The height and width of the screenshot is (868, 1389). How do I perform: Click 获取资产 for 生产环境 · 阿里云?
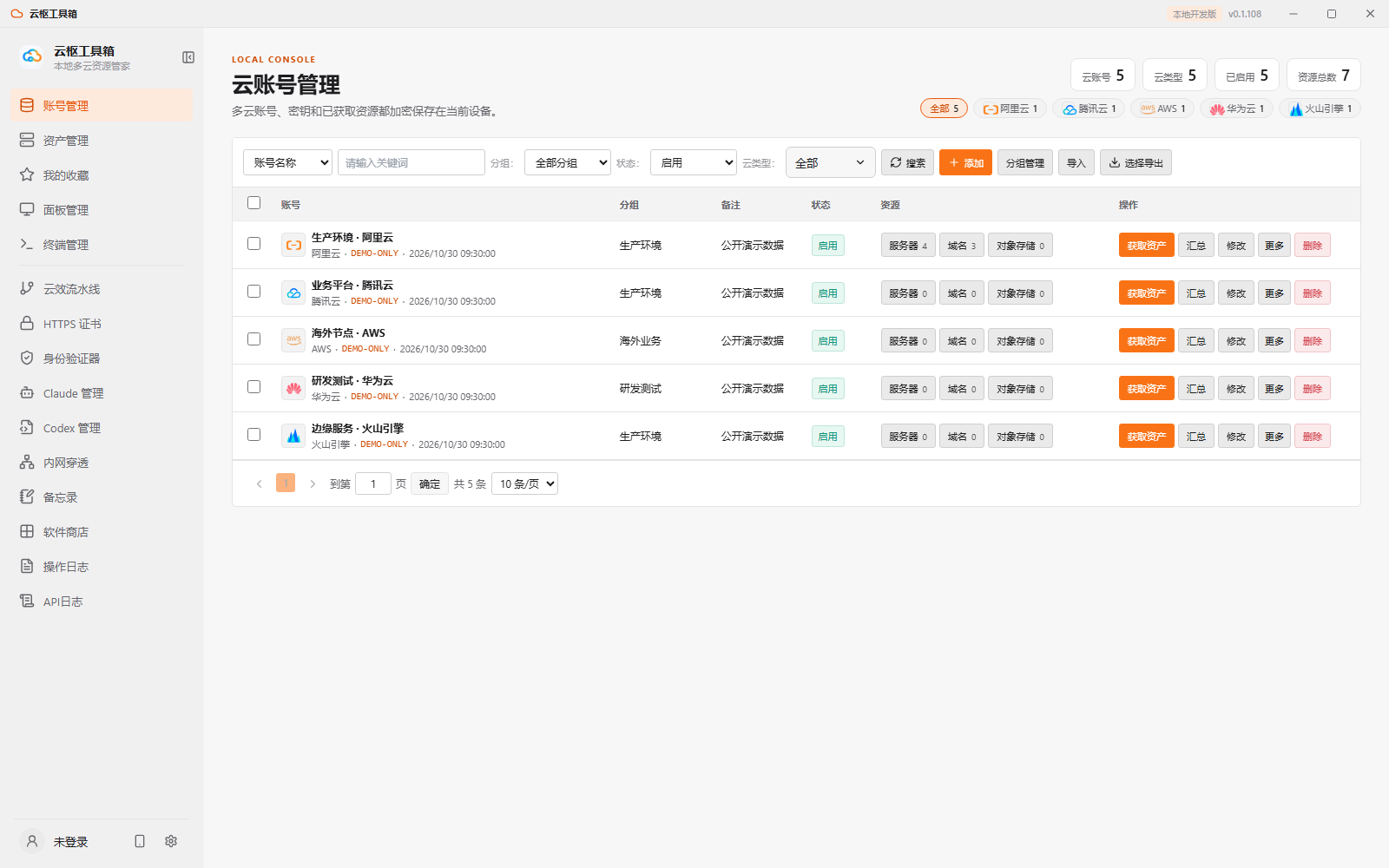click(1147, 245)
